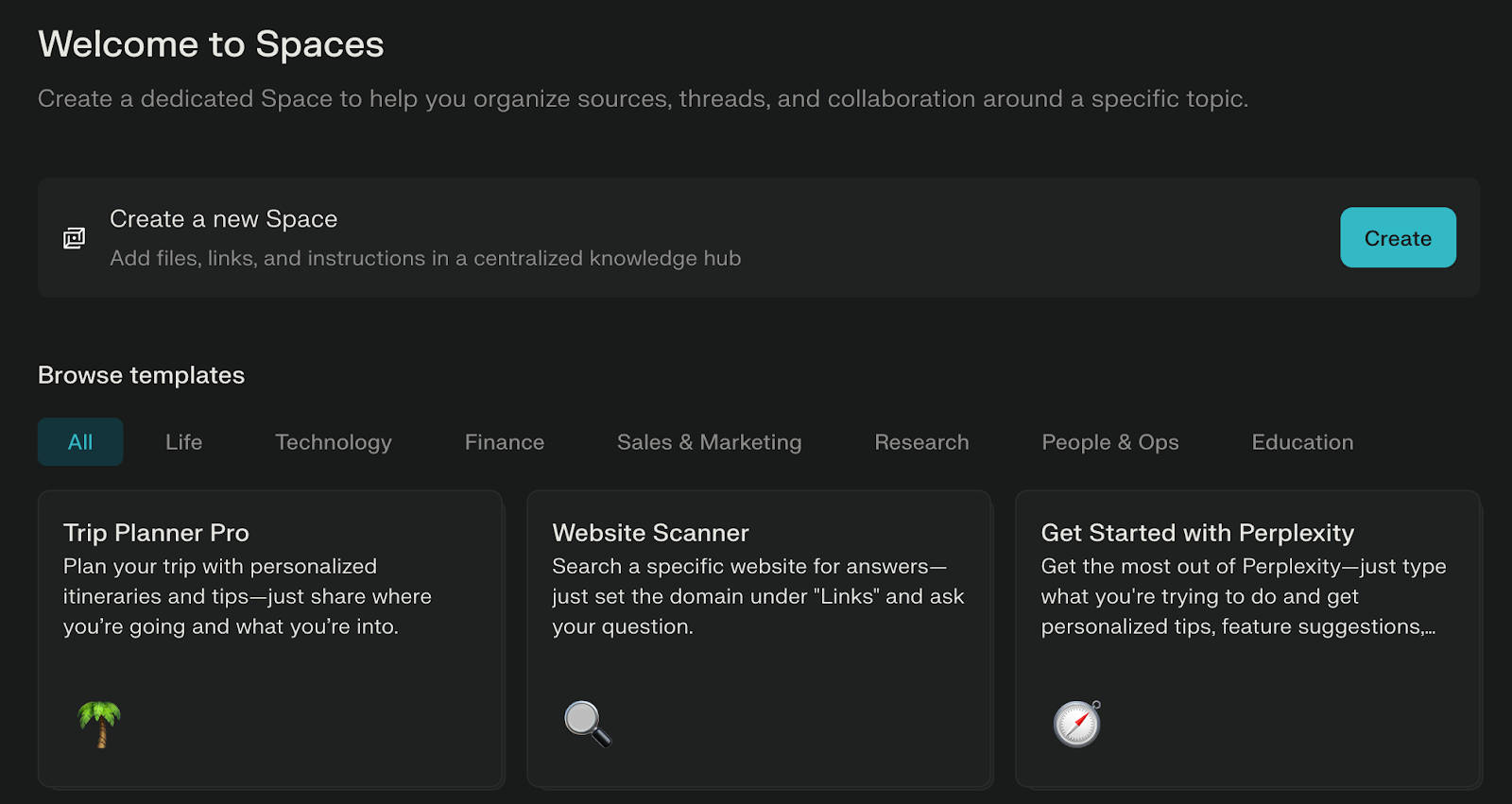
Task: Select the Education templates tab
Action: (x=1302, y=442)
